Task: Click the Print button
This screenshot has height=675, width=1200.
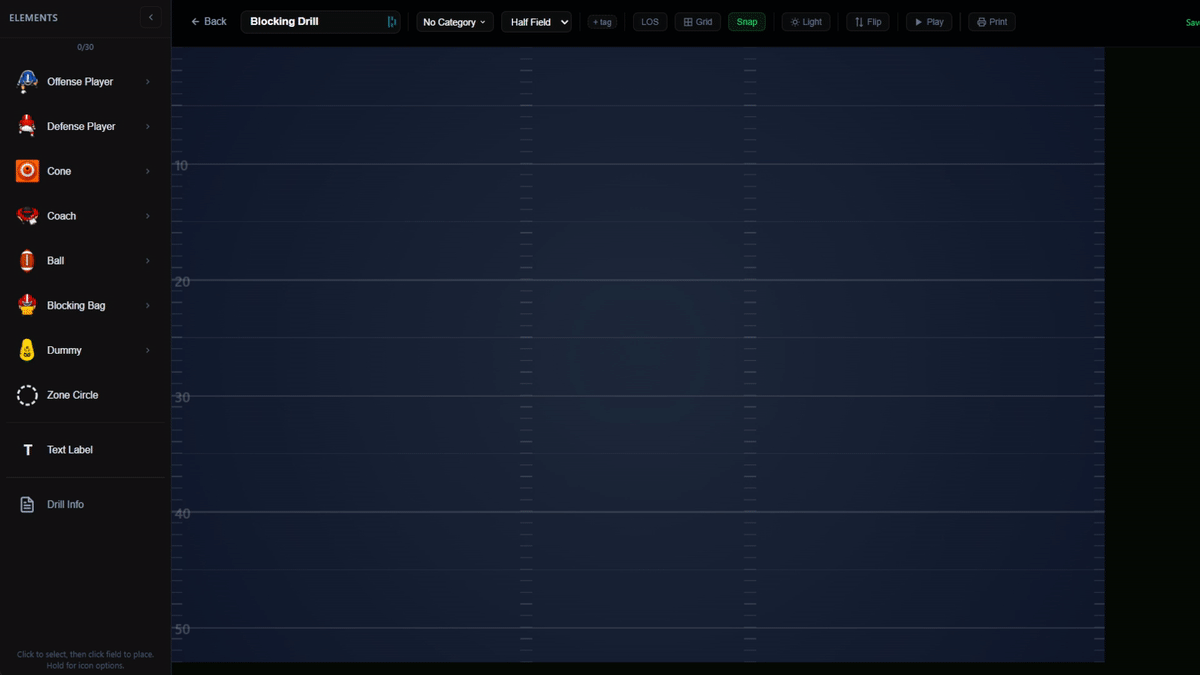Action: pyautogui.click(x=992, y=22)
